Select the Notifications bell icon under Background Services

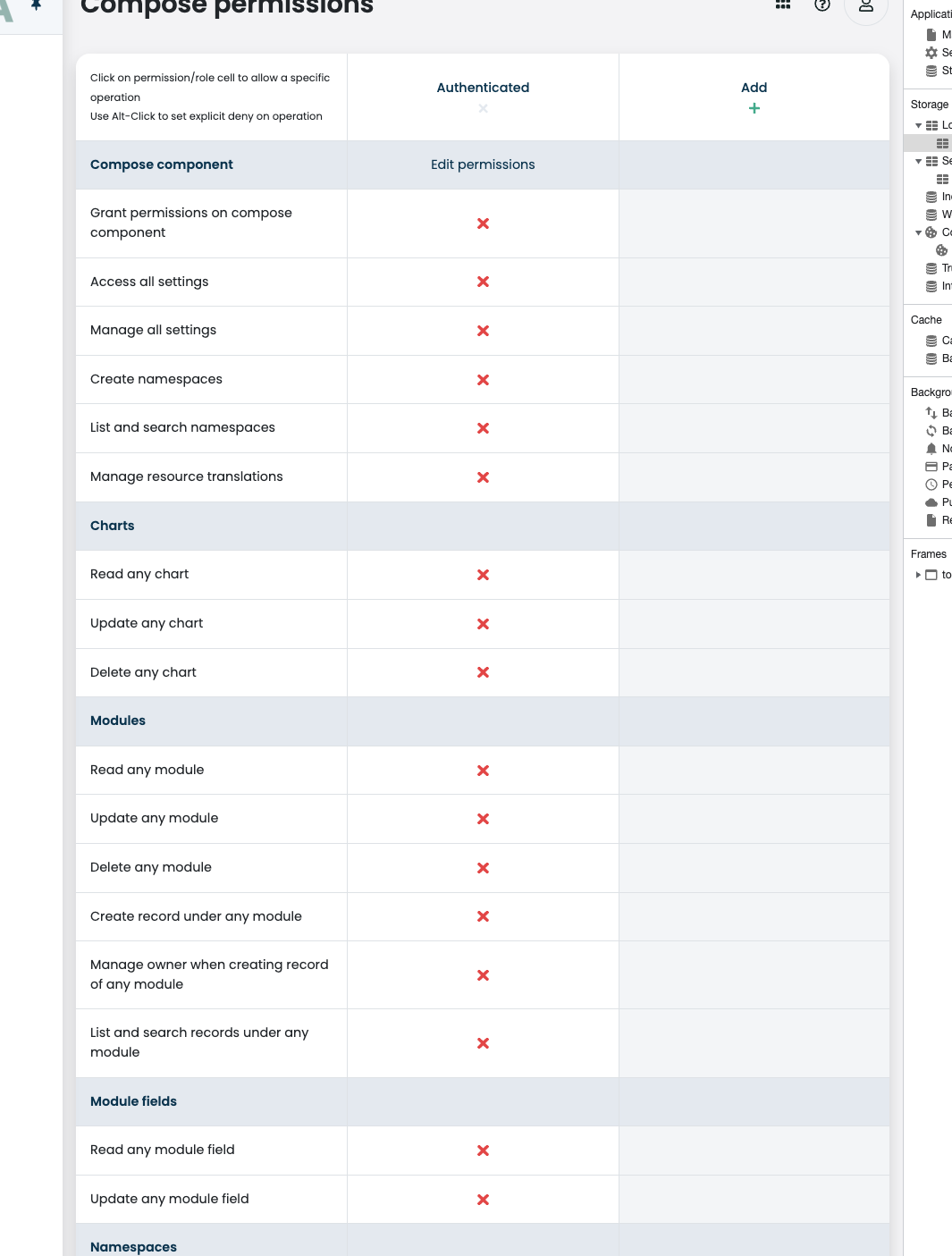click(x=932, y=448)
